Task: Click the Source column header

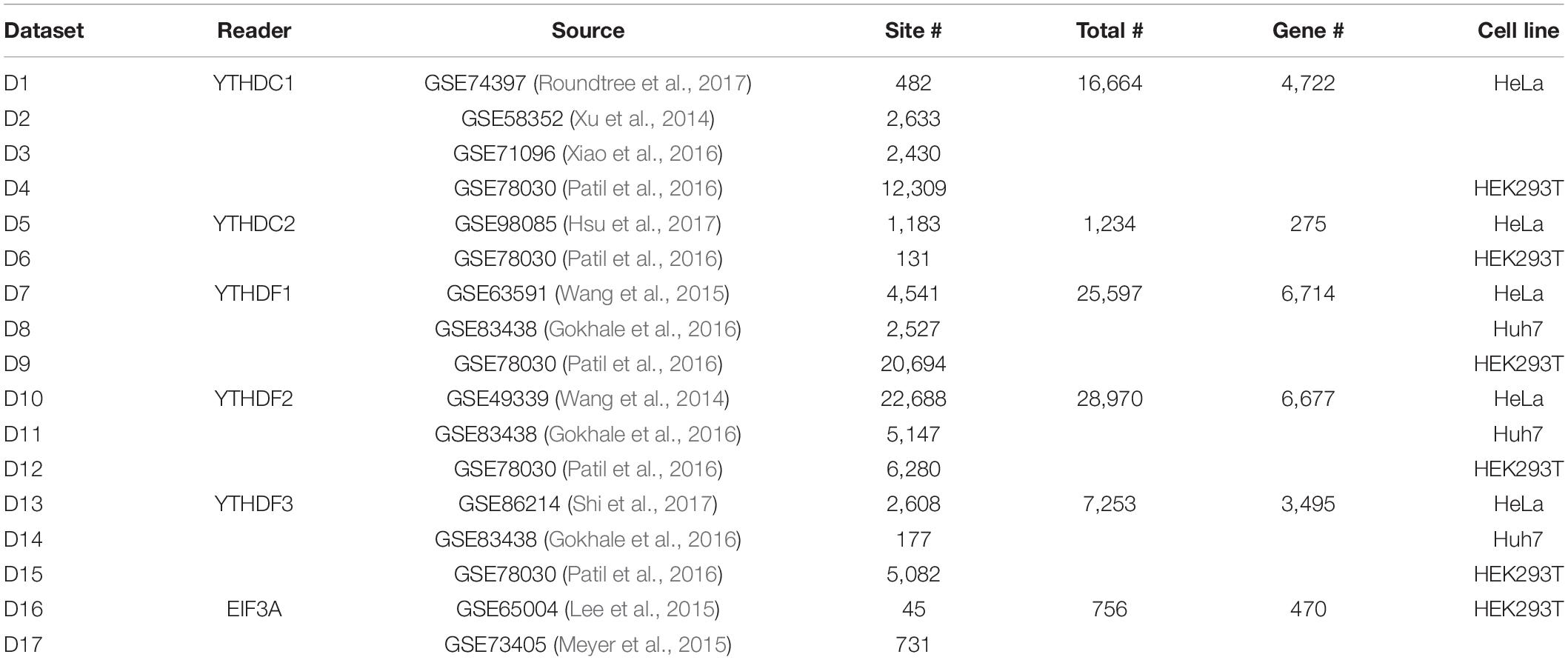Action: (x=588, y=30)
